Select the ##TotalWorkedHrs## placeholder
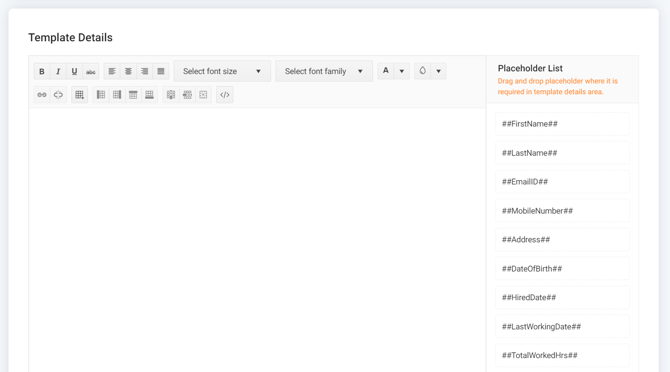 pyautogui.click(x=562, y=355)
